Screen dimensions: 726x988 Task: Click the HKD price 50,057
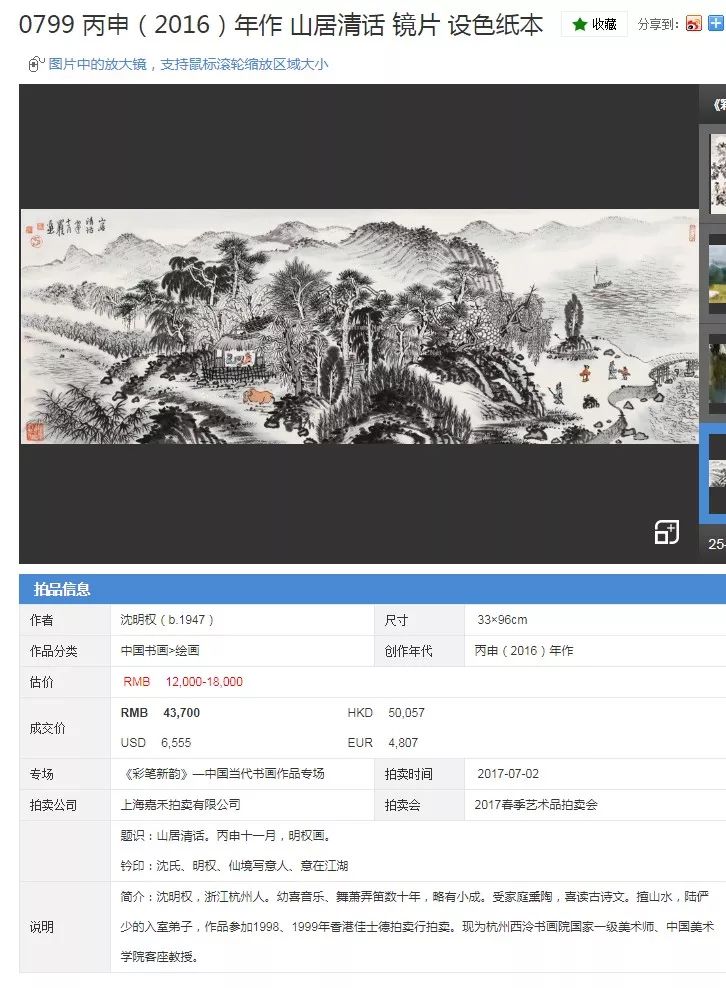[x=406, y=713]
